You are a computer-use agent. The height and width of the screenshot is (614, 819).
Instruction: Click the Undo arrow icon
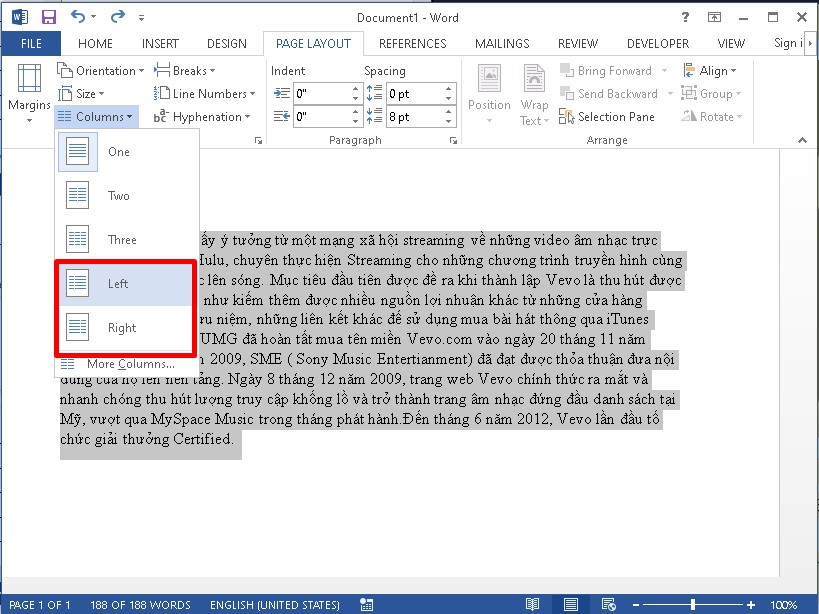point(79,17)
